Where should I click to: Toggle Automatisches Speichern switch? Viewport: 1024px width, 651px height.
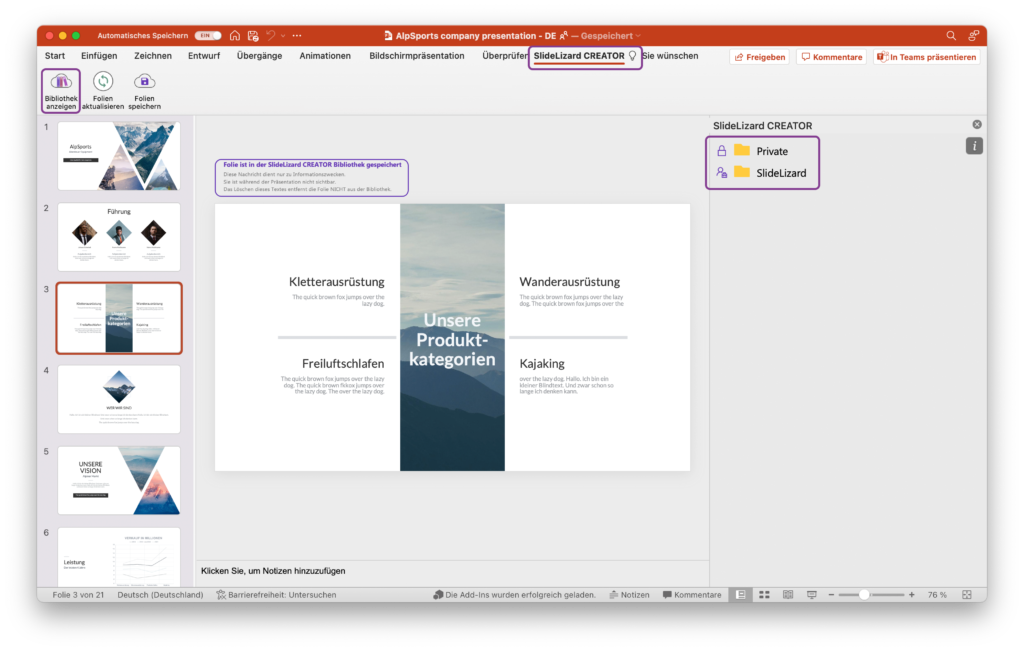[x=208, y=36]
